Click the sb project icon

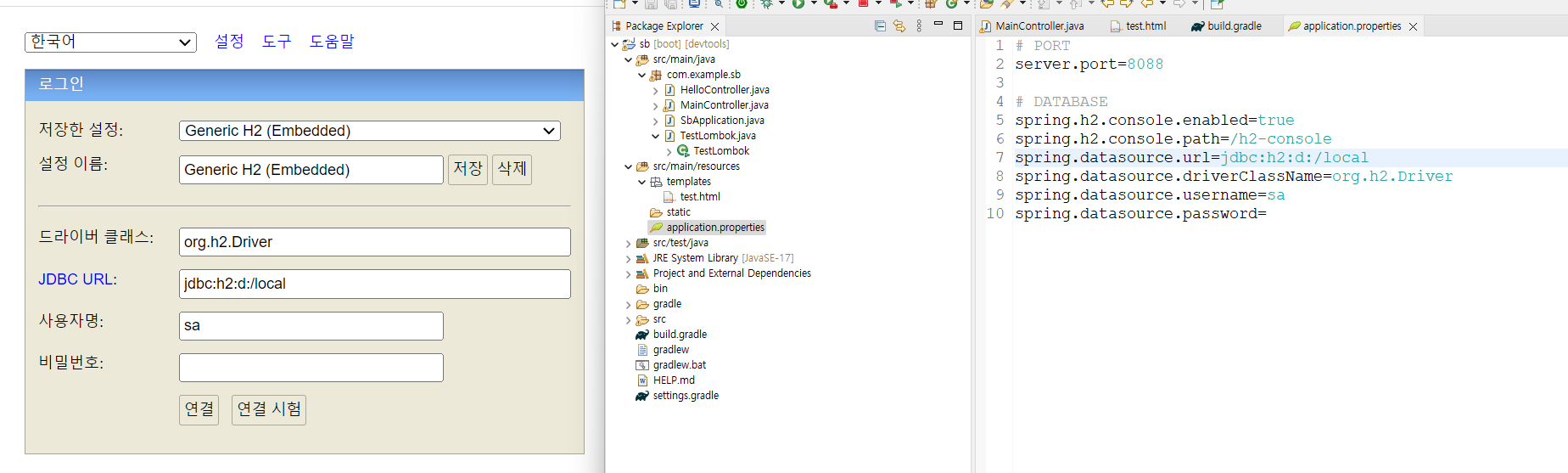(629, 44)
